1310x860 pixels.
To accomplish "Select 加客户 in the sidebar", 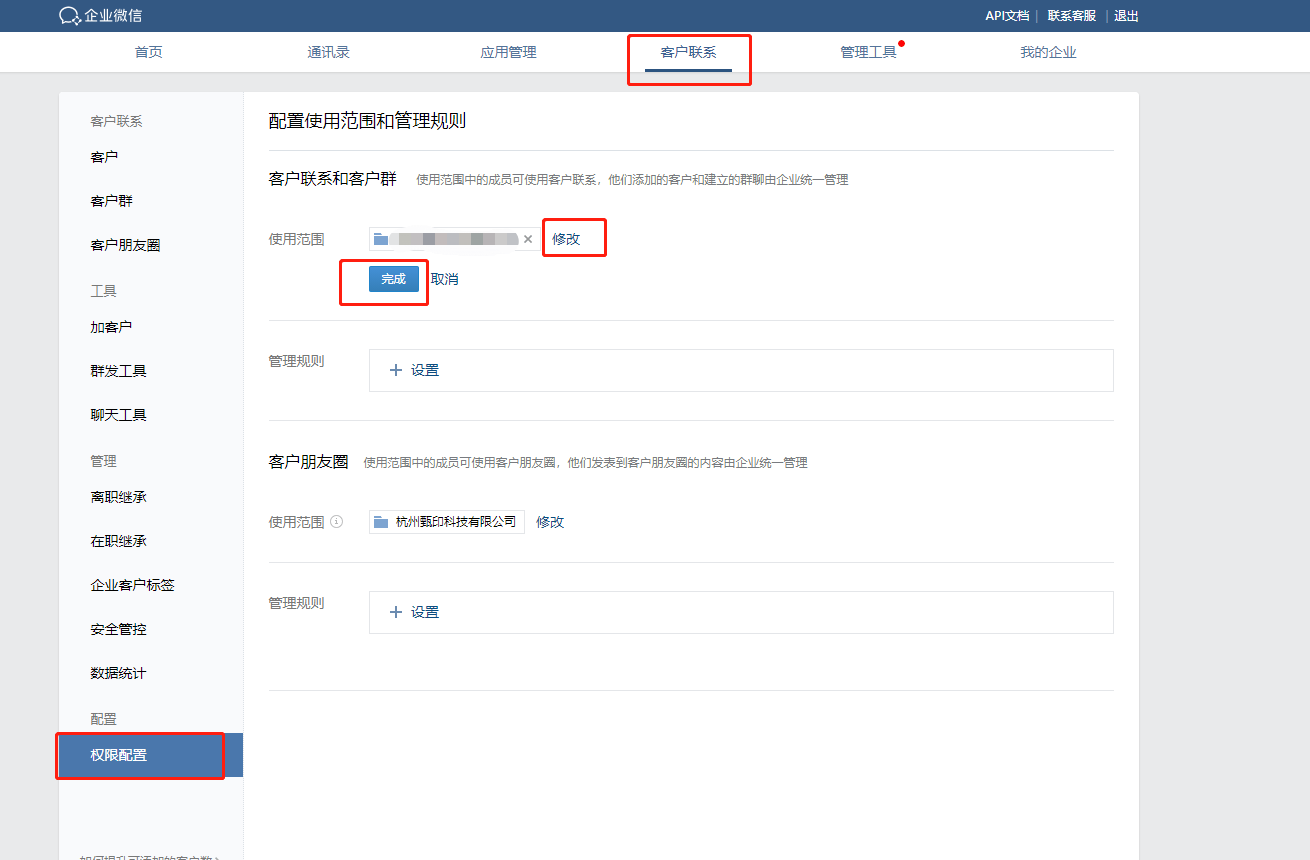I will 111,327.
